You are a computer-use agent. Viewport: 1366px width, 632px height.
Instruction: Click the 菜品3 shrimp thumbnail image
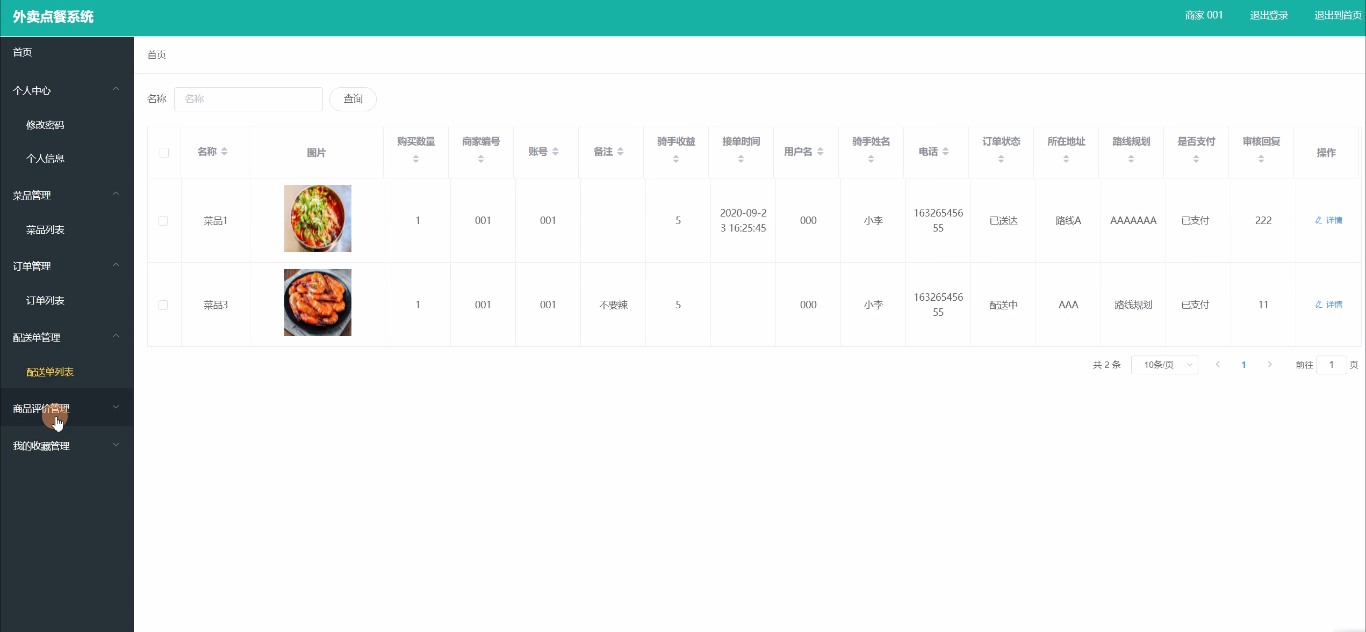pos(317,302)
